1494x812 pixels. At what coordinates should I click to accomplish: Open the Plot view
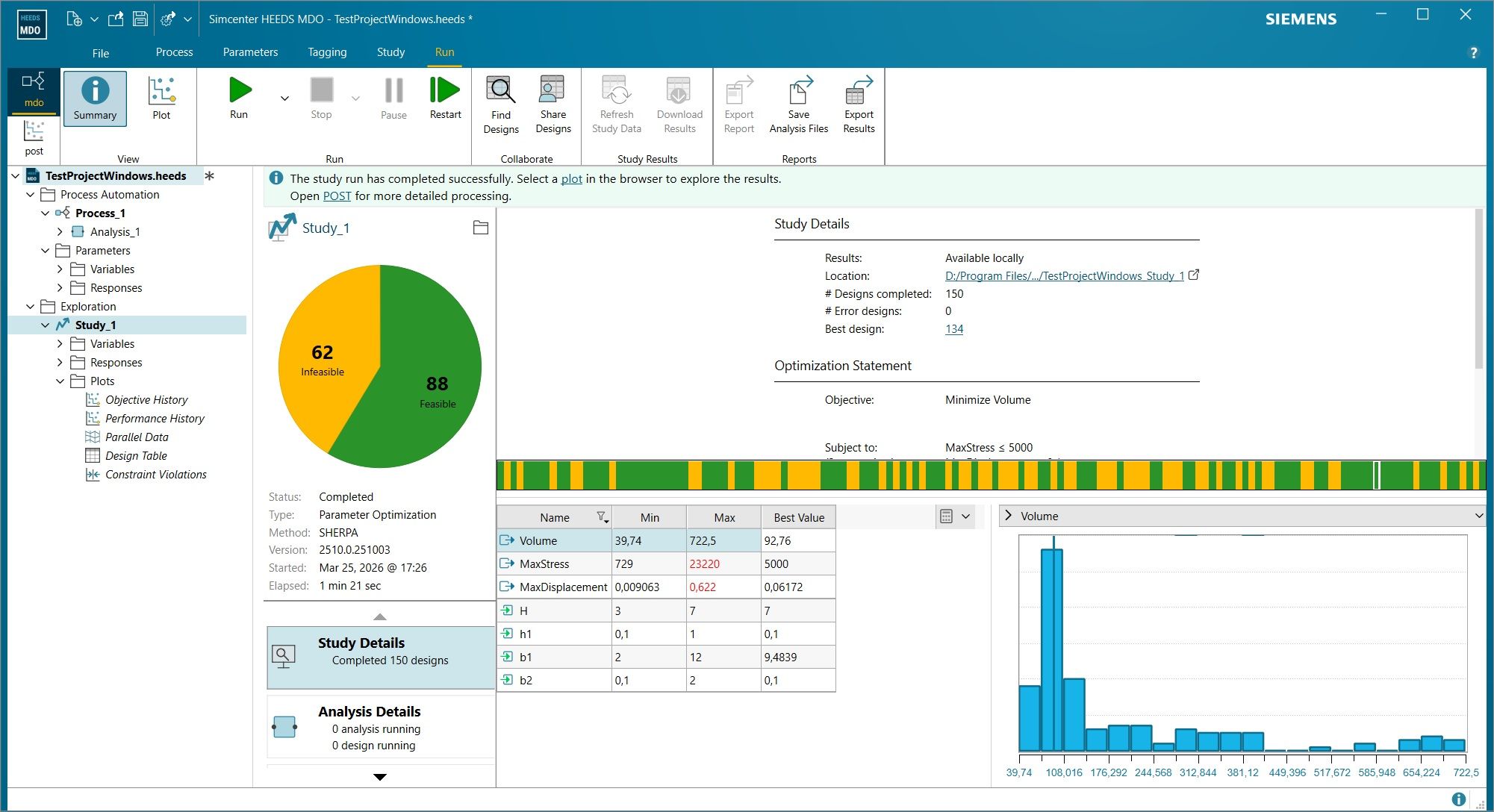click(x=161, y=99)
